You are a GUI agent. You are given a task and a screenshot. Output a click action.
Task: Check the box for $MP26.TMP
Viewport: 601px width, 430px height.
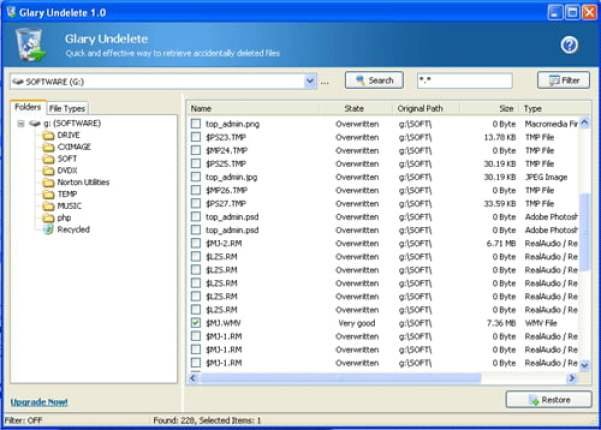(196, 190)
